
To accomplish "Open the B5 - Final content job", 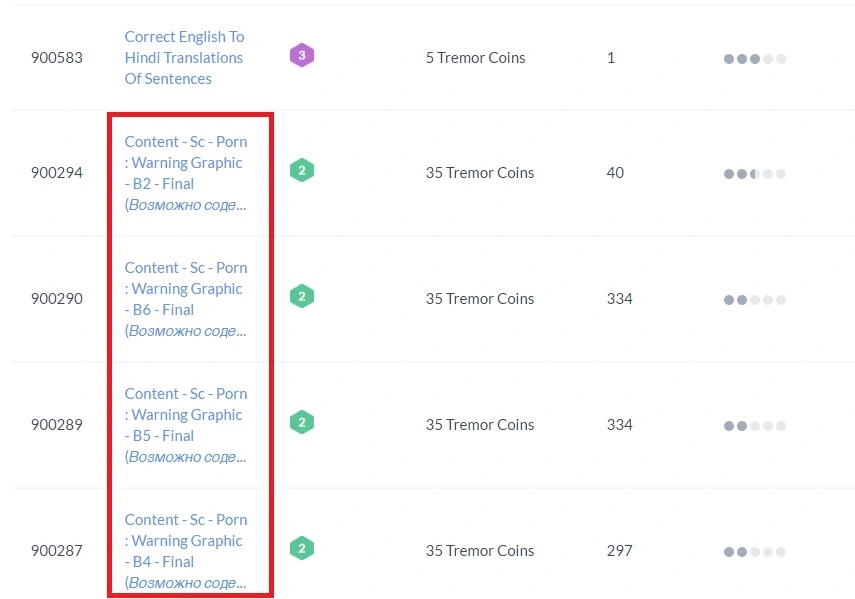I will 186,425.
